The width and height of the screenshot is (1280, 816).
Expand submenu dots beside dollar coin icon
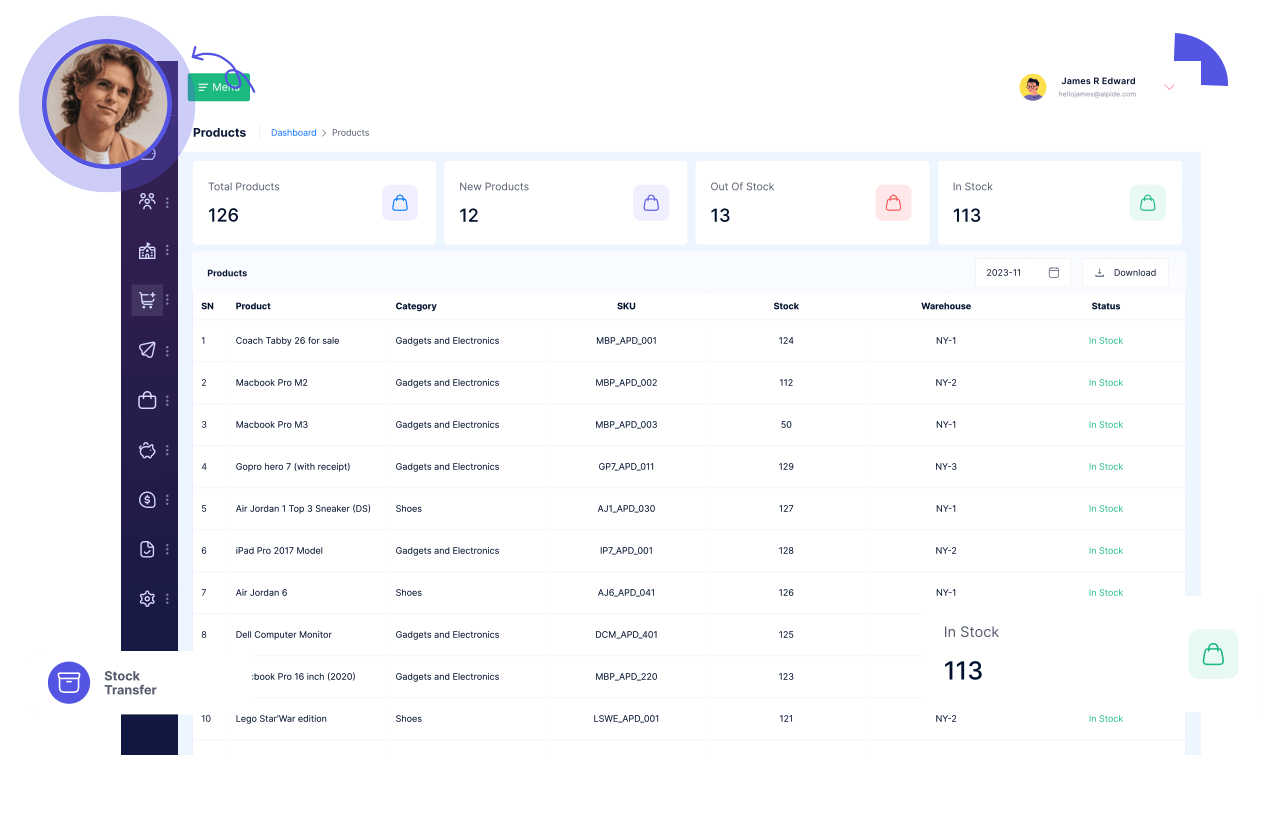167,500
